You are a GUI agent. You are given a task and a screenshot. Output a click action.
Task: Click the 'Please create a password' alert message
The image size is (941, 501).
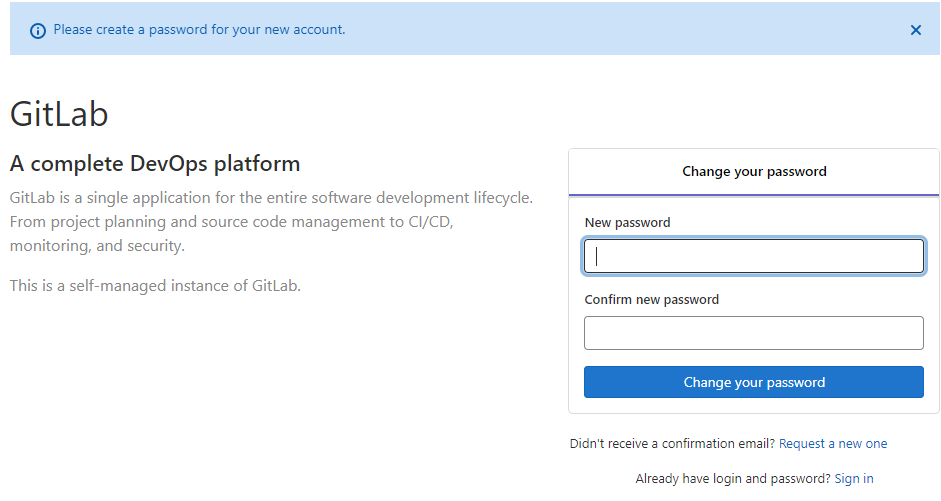(199, 30)
